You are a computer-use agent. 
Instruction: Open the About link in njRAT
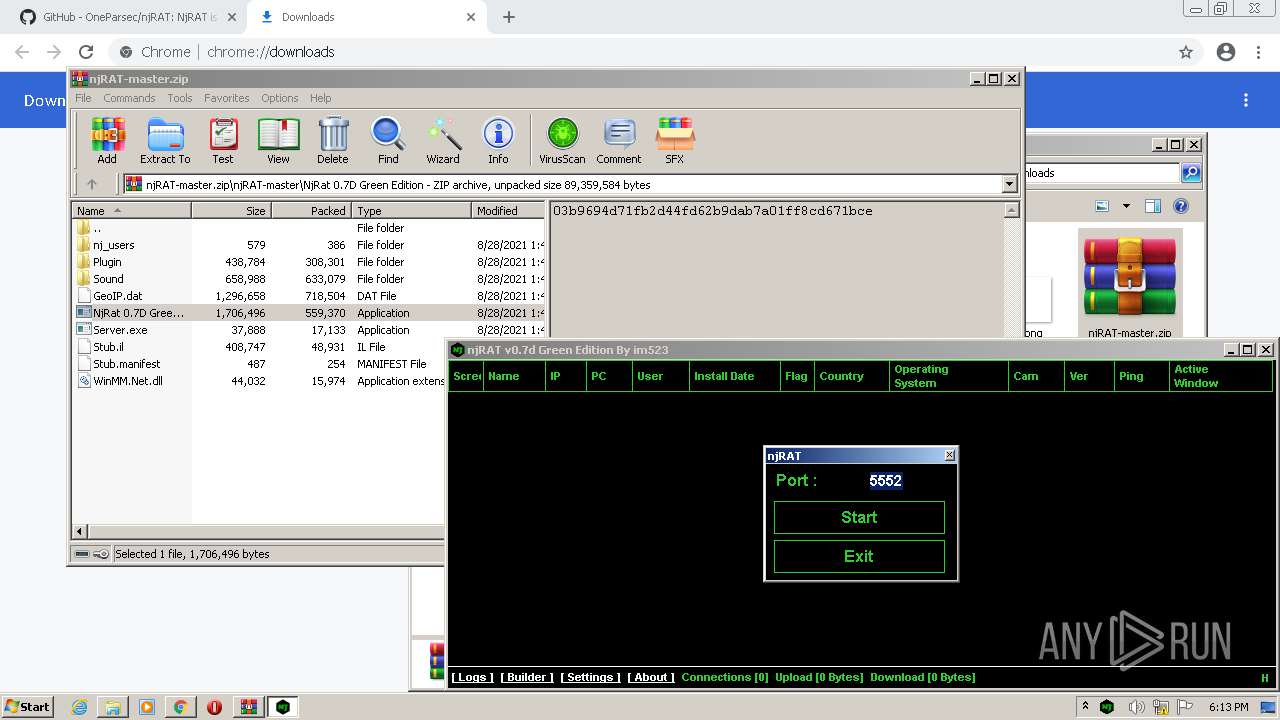point(651,677)
